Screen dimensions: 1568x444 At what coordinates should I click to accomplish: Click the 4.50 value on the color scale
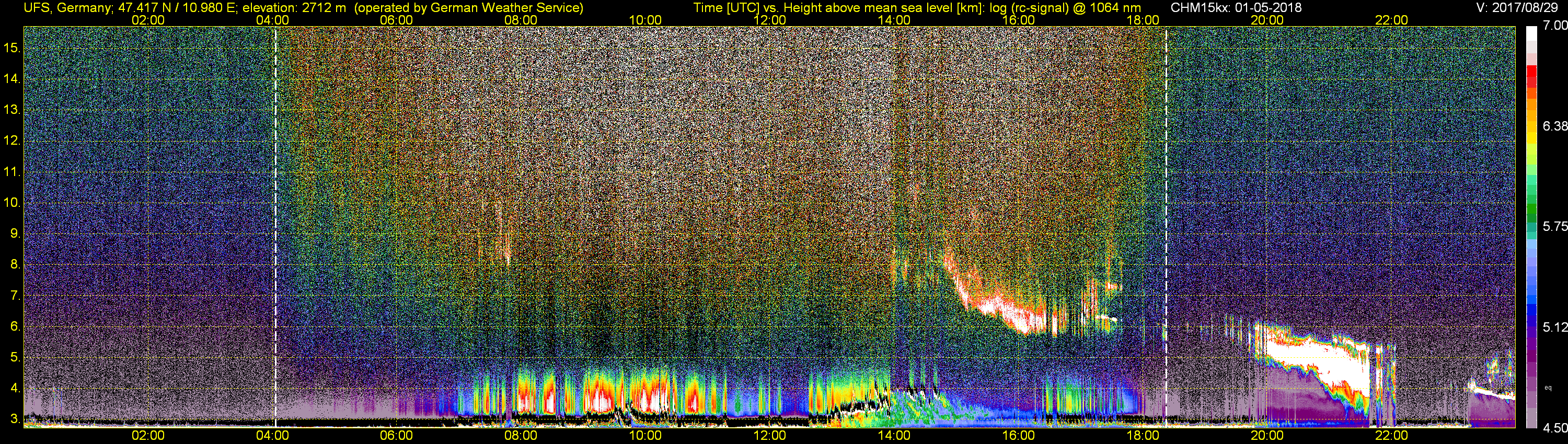[1555, 428]
